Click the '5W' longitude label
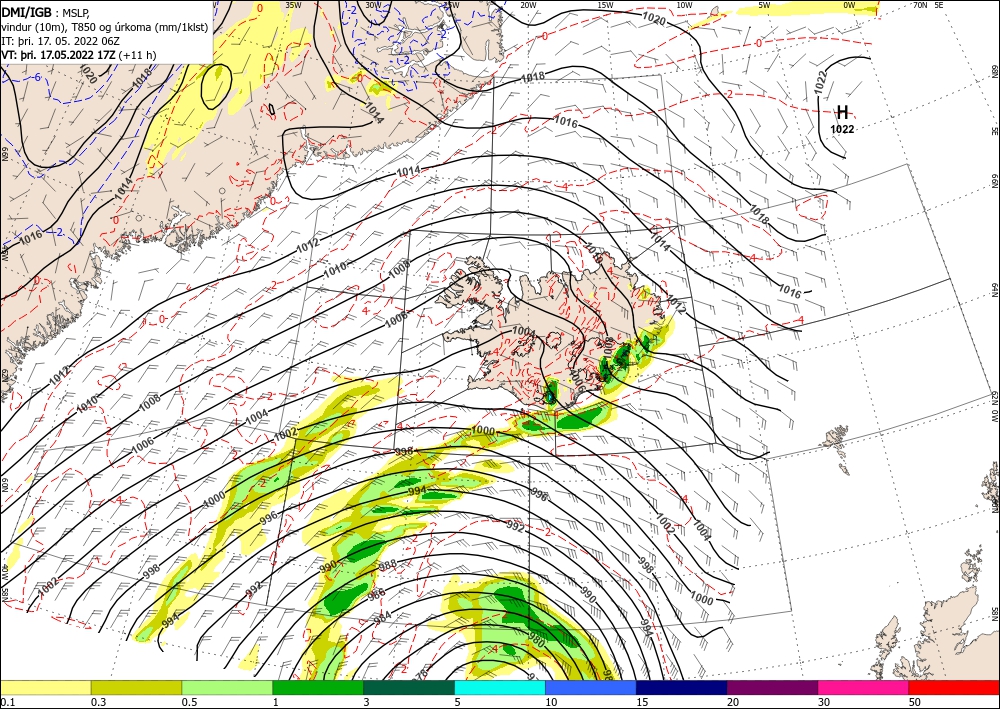 pos(764,5)
